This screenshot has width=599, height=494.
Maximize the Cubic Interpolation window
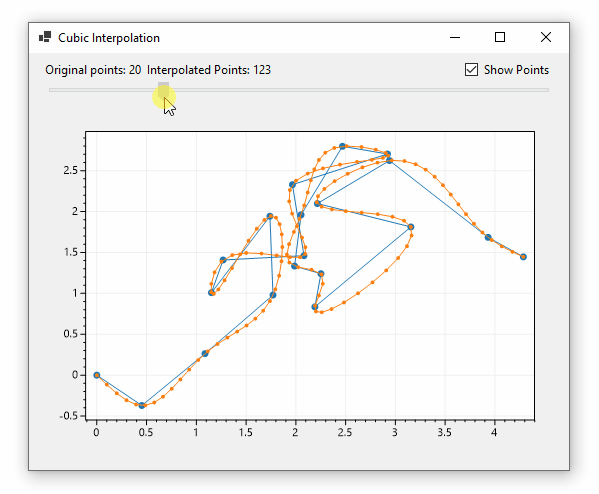(500, 37)
